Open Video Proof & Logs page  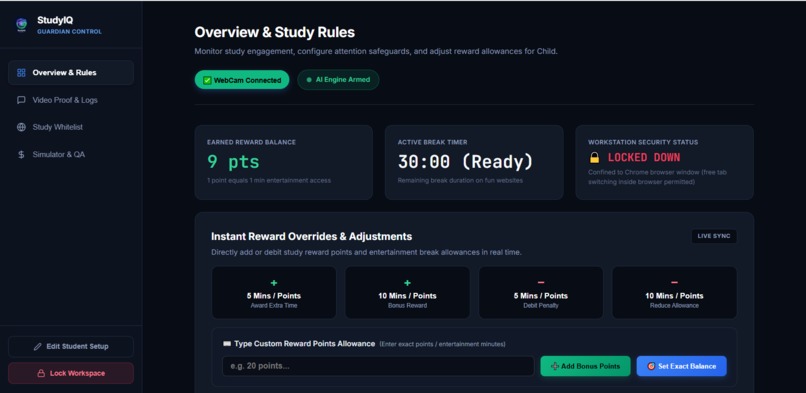[x=71, y=100]
